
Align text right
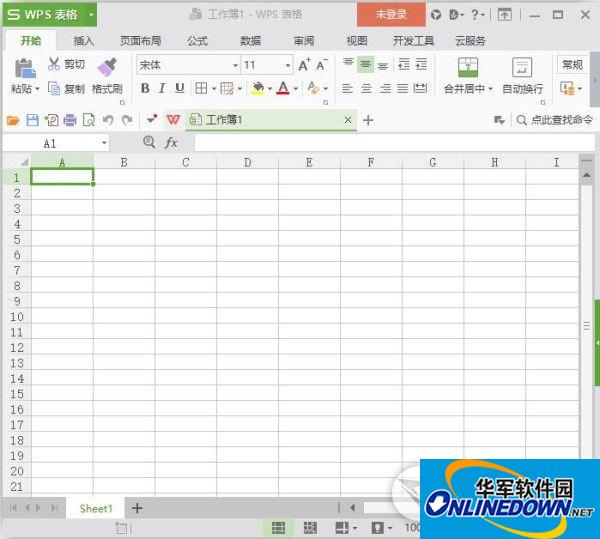point(385,89)
